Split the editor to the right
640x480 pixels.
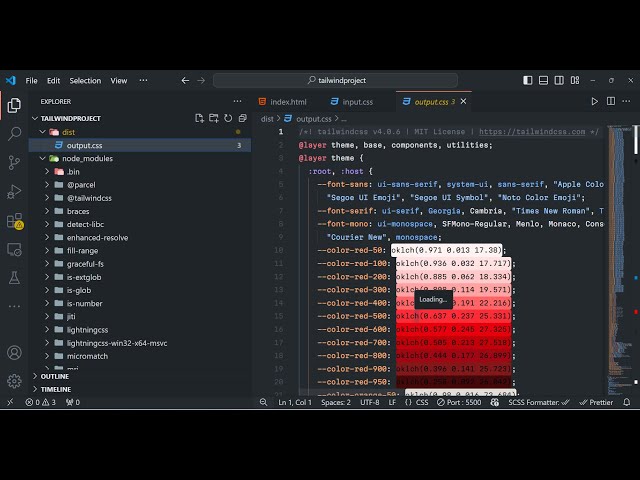(610, 101)
